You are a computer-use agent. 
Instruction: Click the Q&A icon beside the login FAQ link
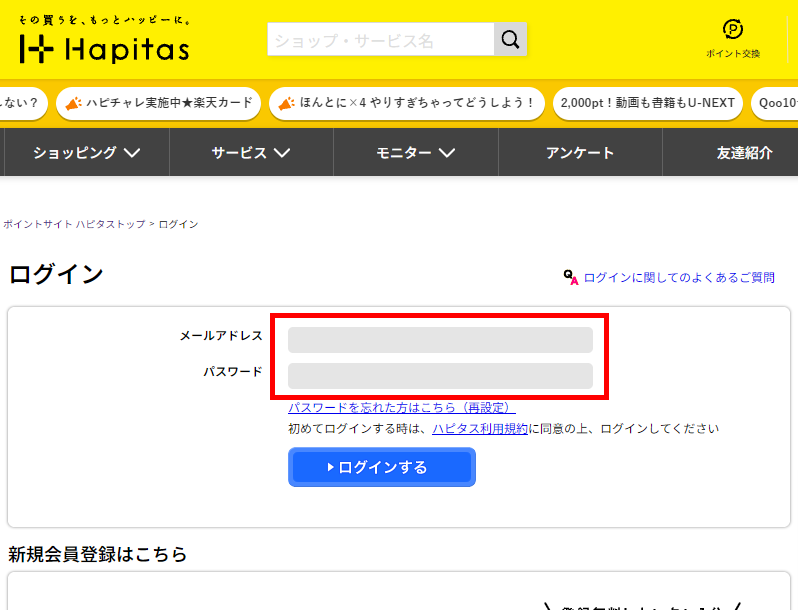pos(571,277)
